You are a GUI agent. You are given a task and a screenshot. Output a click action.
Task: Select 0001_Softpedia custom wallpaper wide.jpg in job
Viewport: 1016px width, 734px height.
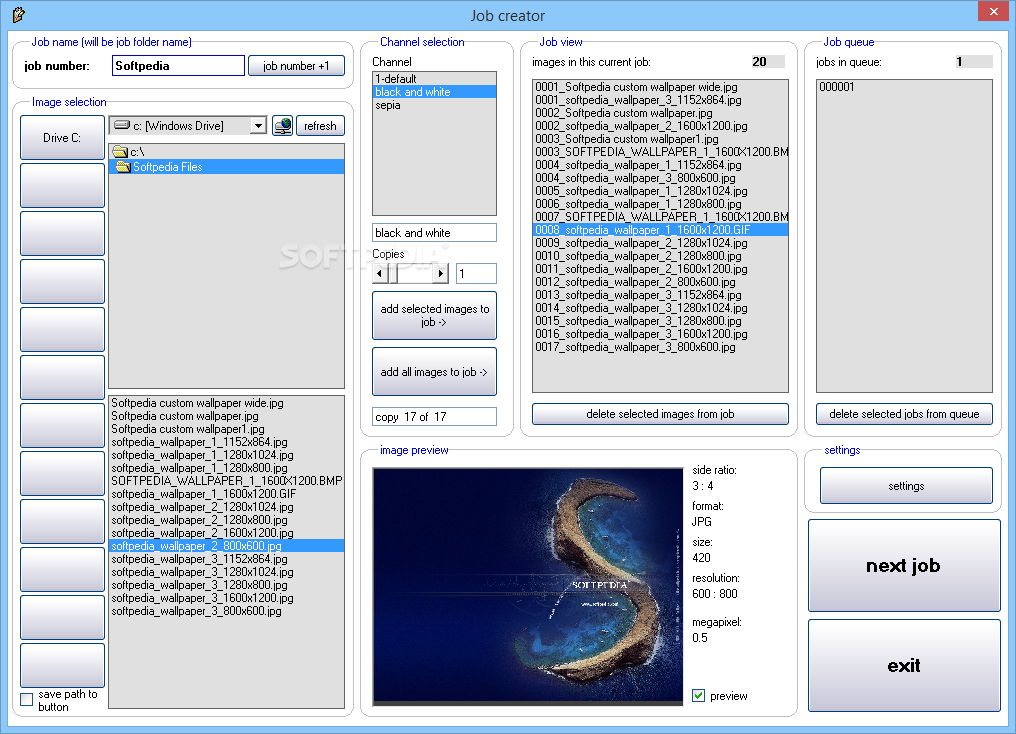[x=660, y=87]
